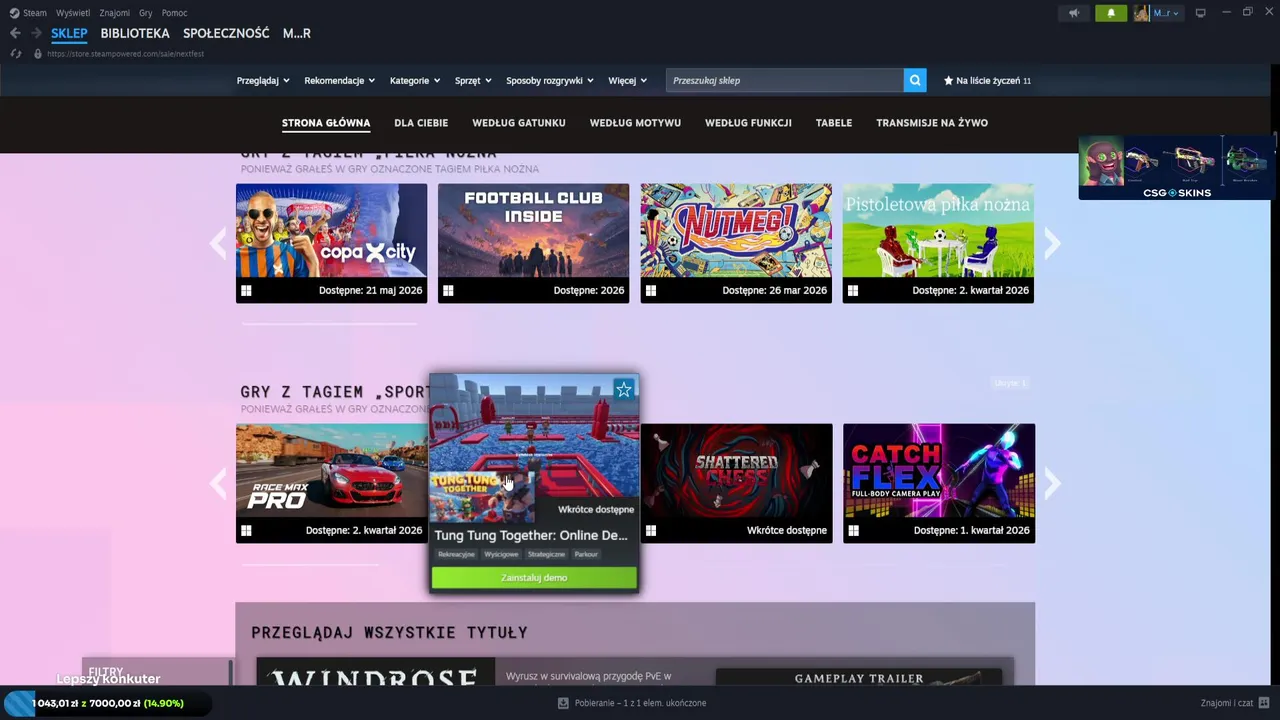
Task: Click the Tung Tung Together: Online De... title
Action: point(531,535)
